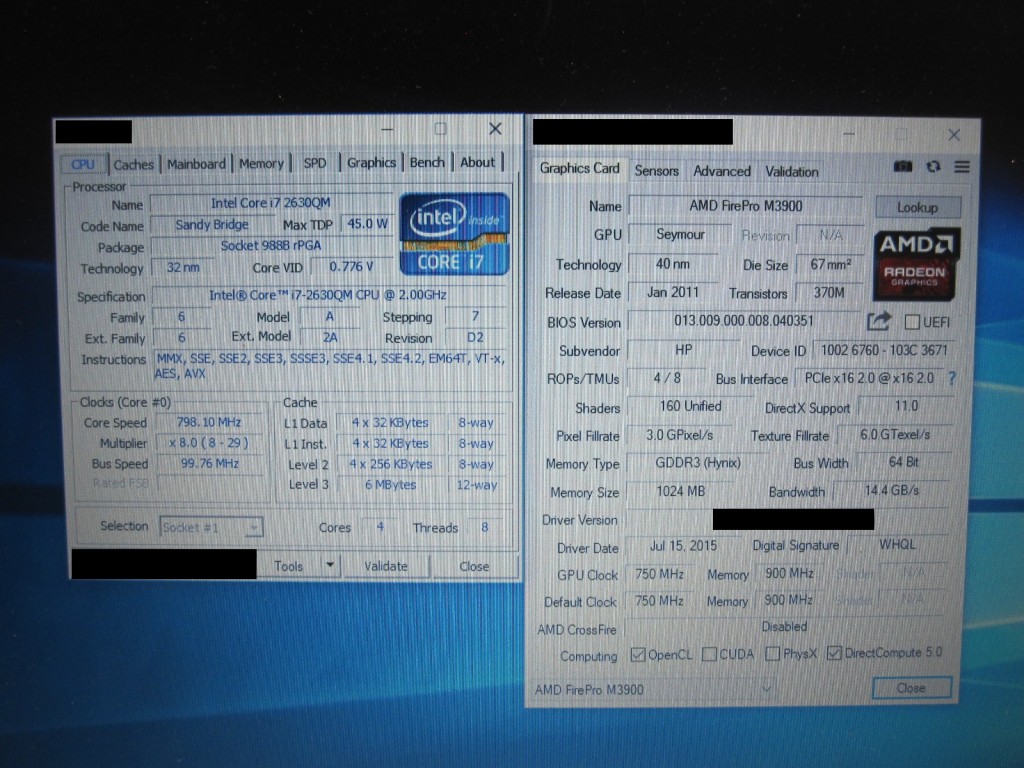Share the BIOS via export arrow icon

879,321
